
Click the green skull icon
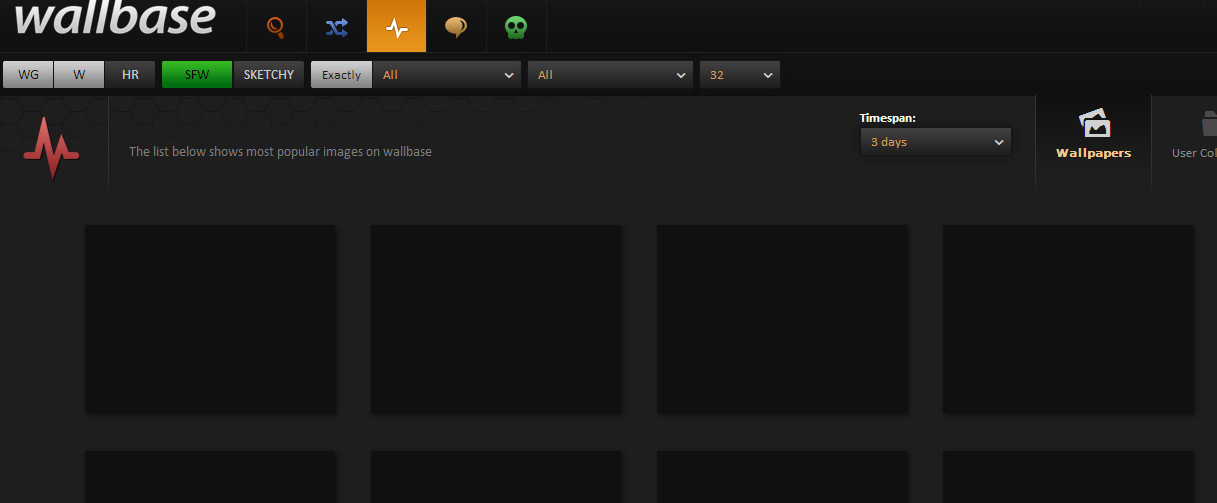tap(516, 27)
